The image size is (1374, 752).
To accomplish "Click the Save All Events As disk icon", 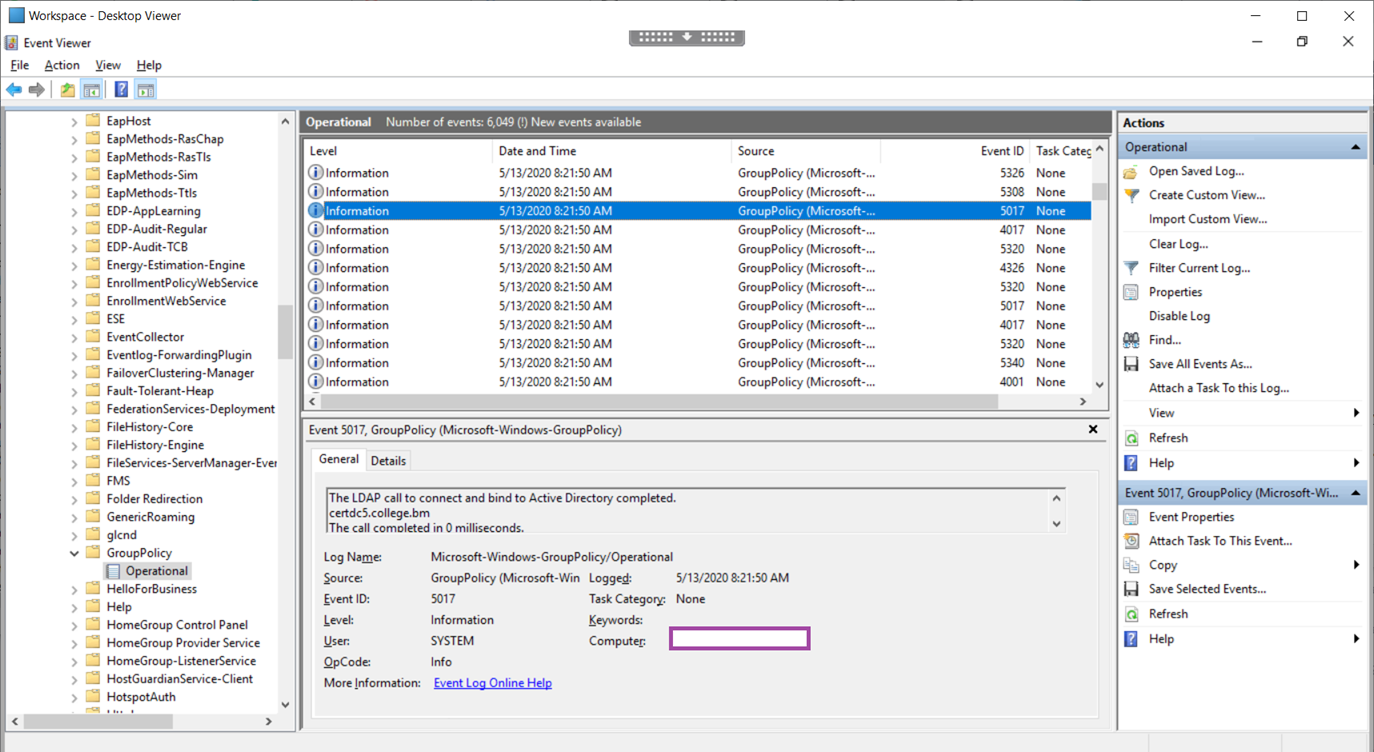I will point(1131,364).
